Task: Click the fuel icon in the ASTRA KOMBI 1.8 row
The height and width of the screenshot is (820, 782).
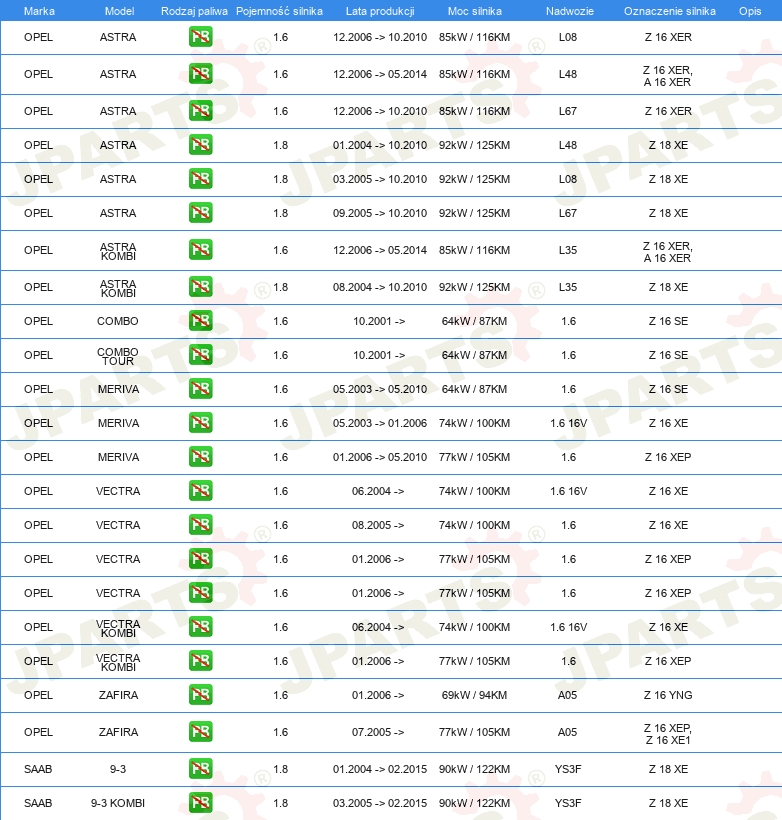Action: pos(200,287)
